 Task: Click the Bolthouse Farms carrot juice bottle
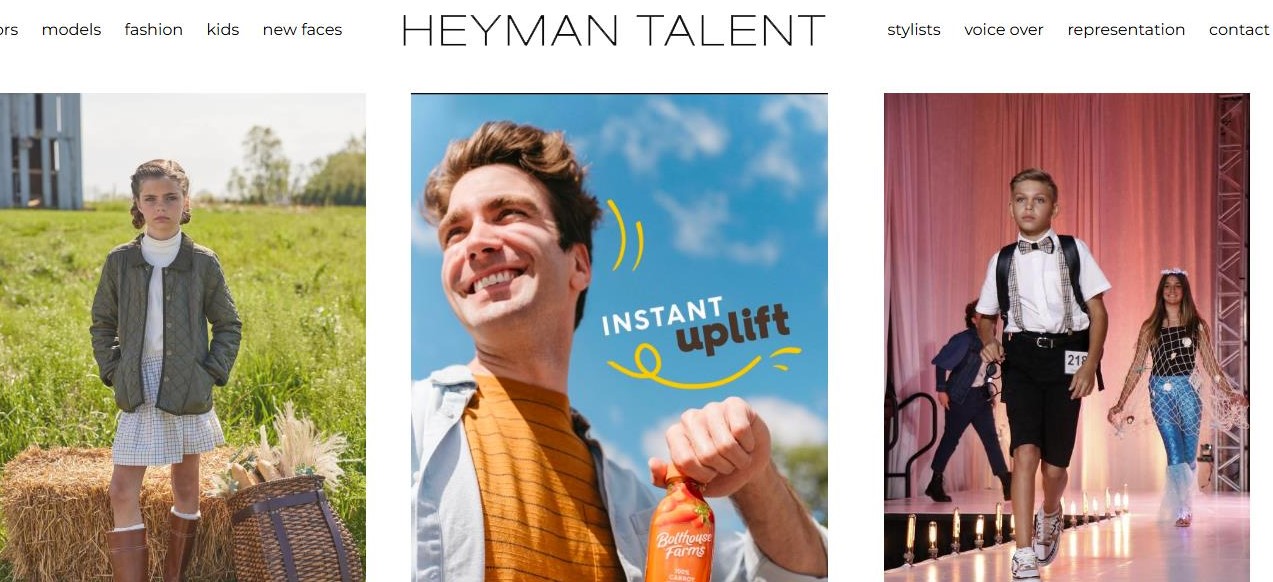tap(679, 525)
